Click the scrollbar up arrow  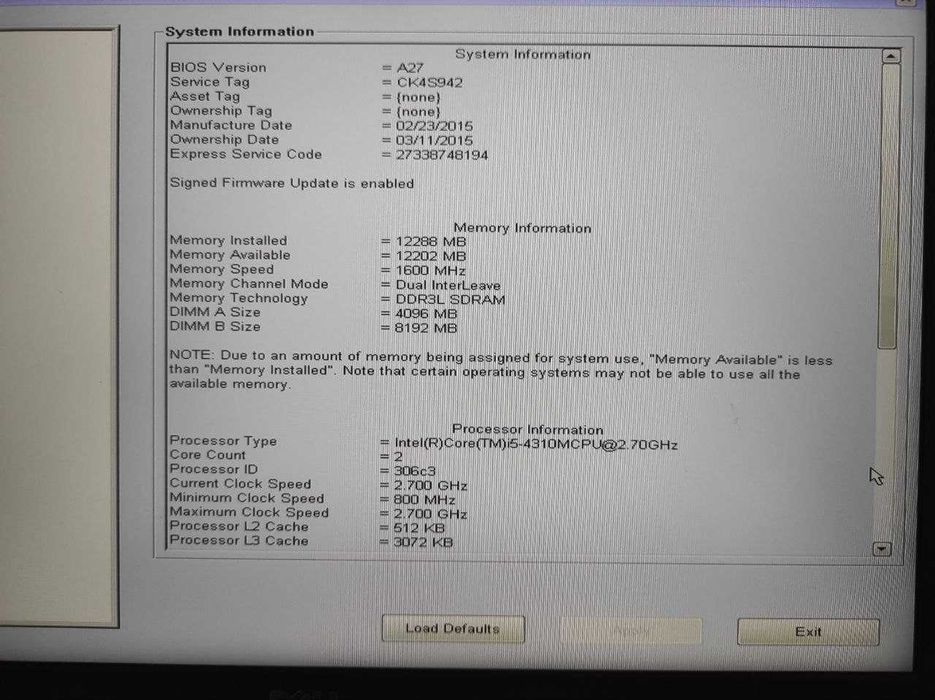(890, 56)
